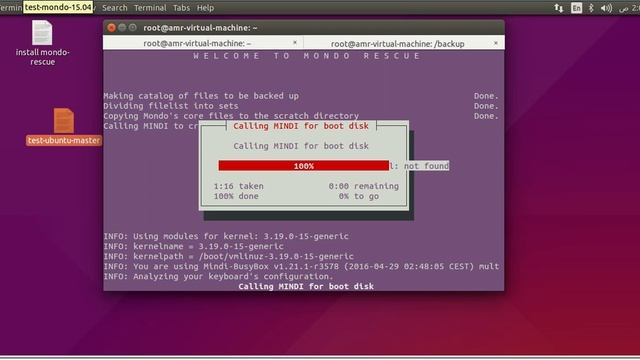
Task: Close the /backup terminal tab
Action: [x=496, y=43]
